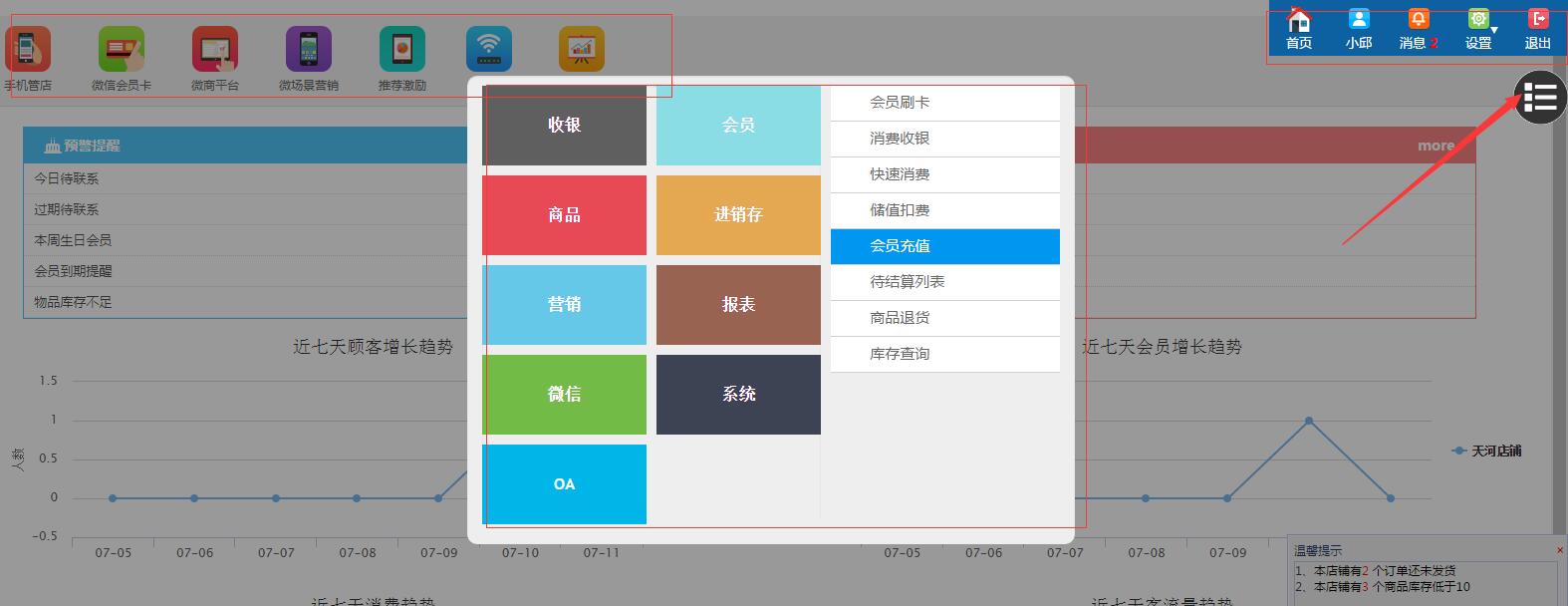Image resolution: width=1568 pixels, height=606 pixels.
Task: Open 本周生日会员 reminder row
Action: (246, 240)
